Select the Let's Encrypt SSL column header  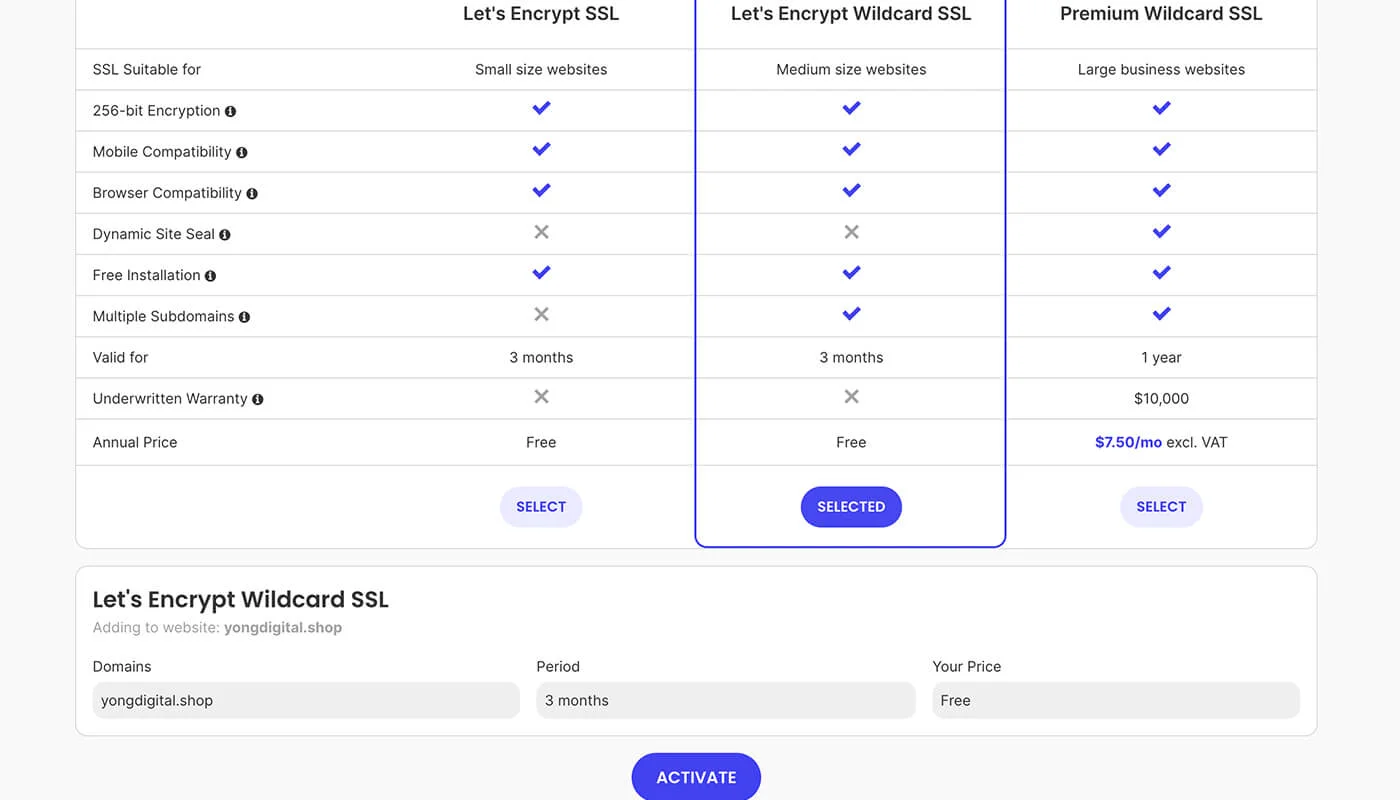coord(541,14)
